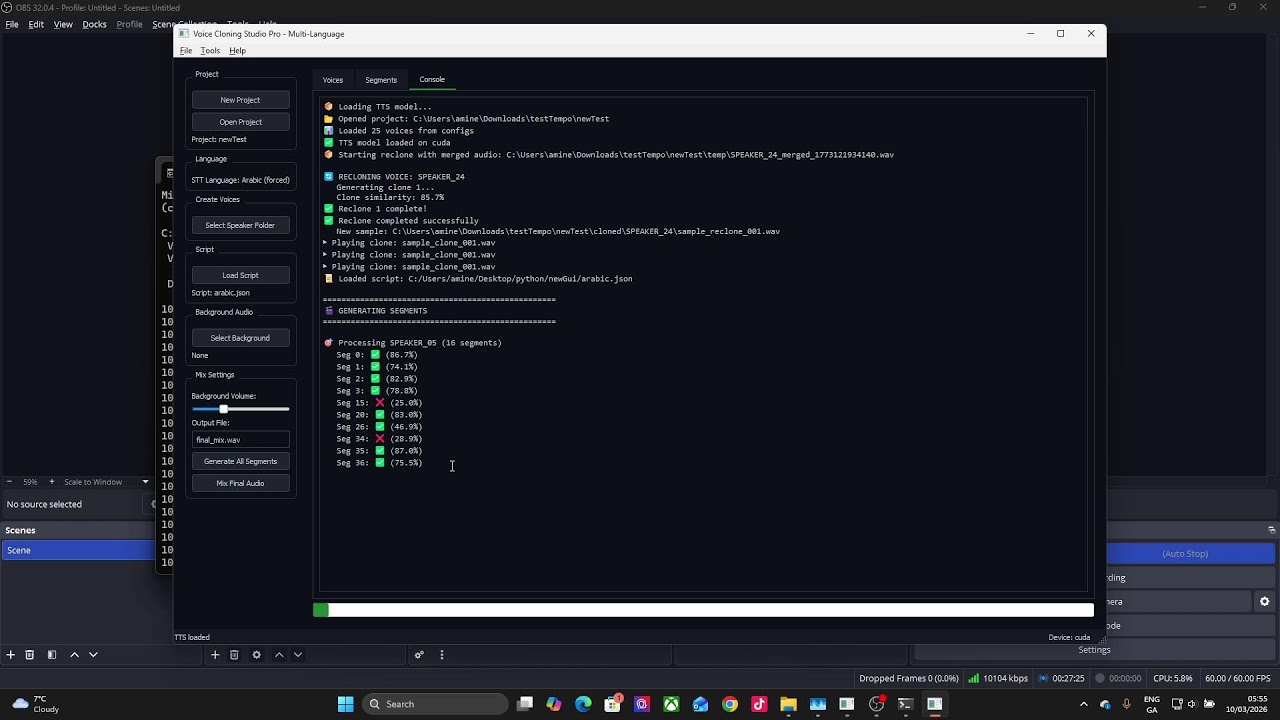Click 'Processing SPEAKER_05 (16 segments)' line

point(413,343)
